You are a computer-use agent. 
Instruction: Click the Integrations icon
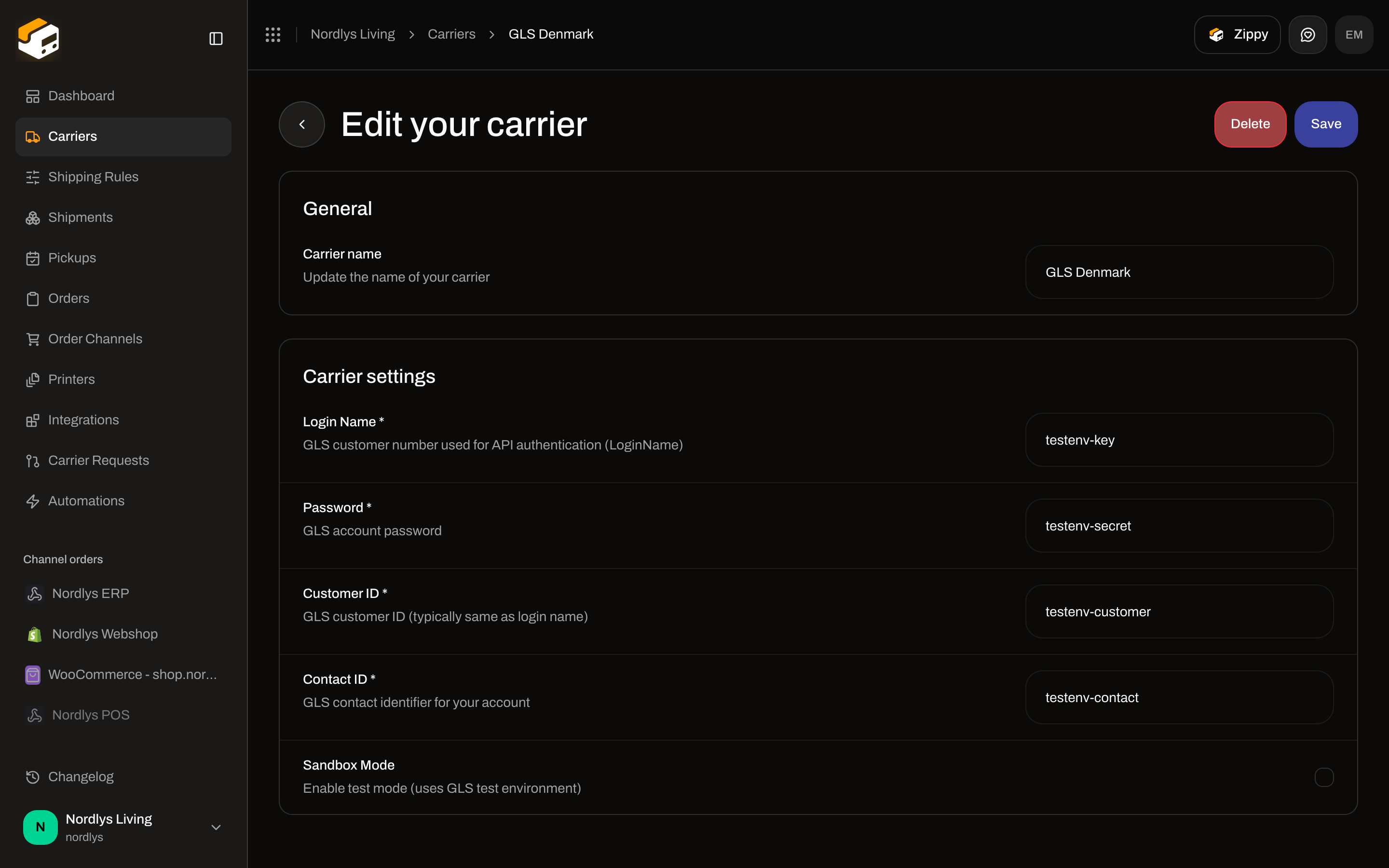tap(33, 420)
